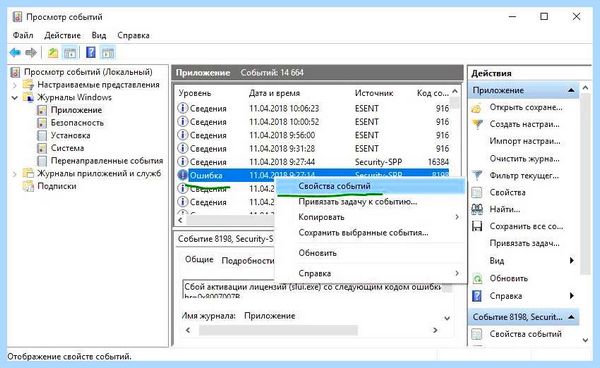This screenshot has height=368, width=600.
Task: Click Обновить in Actions pane
Action: [508, 278]
